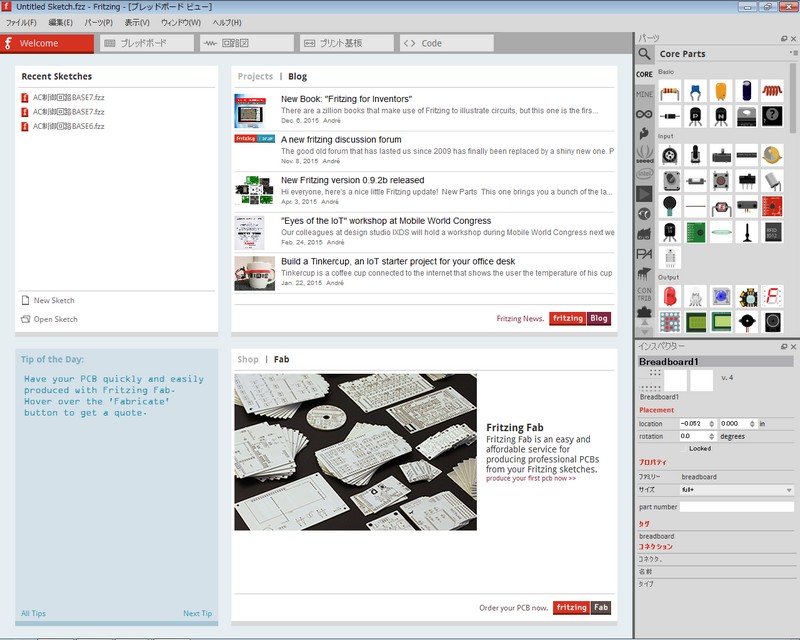
Task: Click the Fritzing Fab PCB photo
Action: [356, 452]
